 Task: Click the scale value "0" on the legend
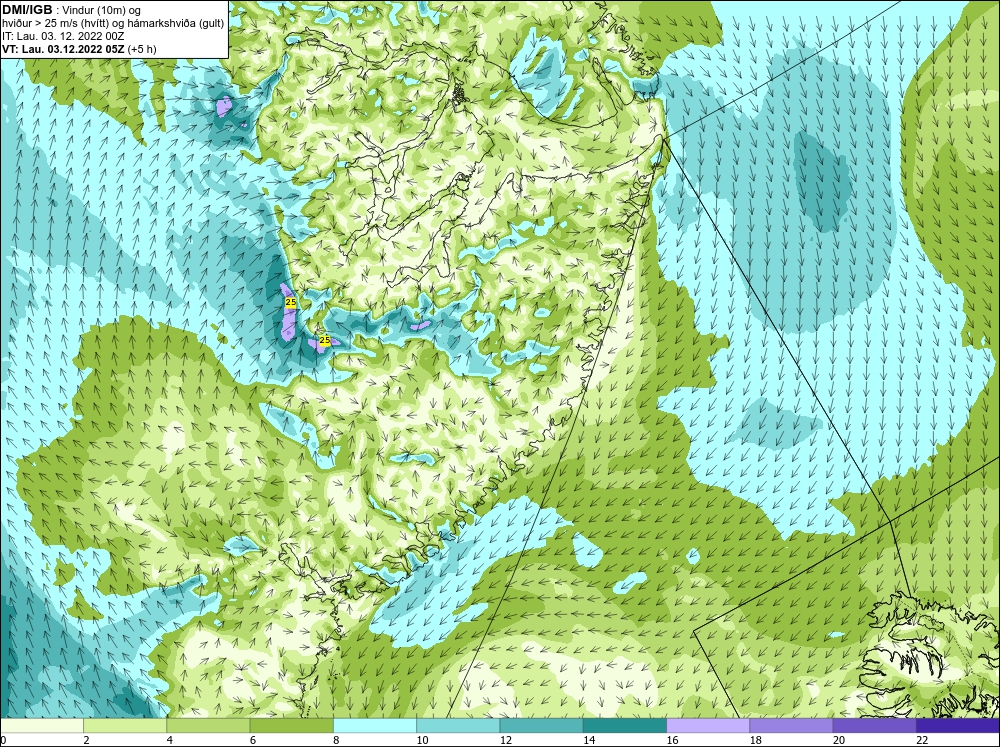[x=3, y=740]
